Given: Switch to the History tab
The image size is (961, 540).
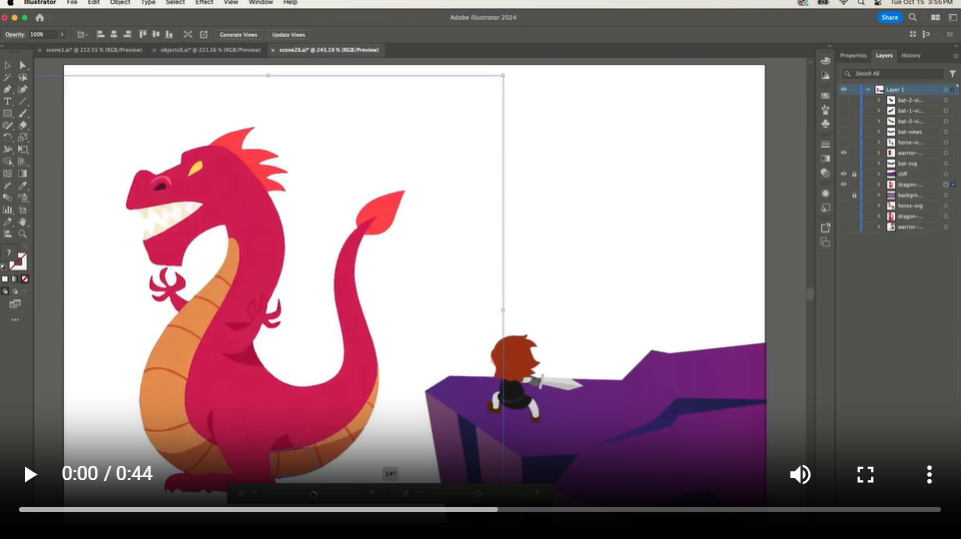Looking at the screenshot, I should [x=911, y=56].
